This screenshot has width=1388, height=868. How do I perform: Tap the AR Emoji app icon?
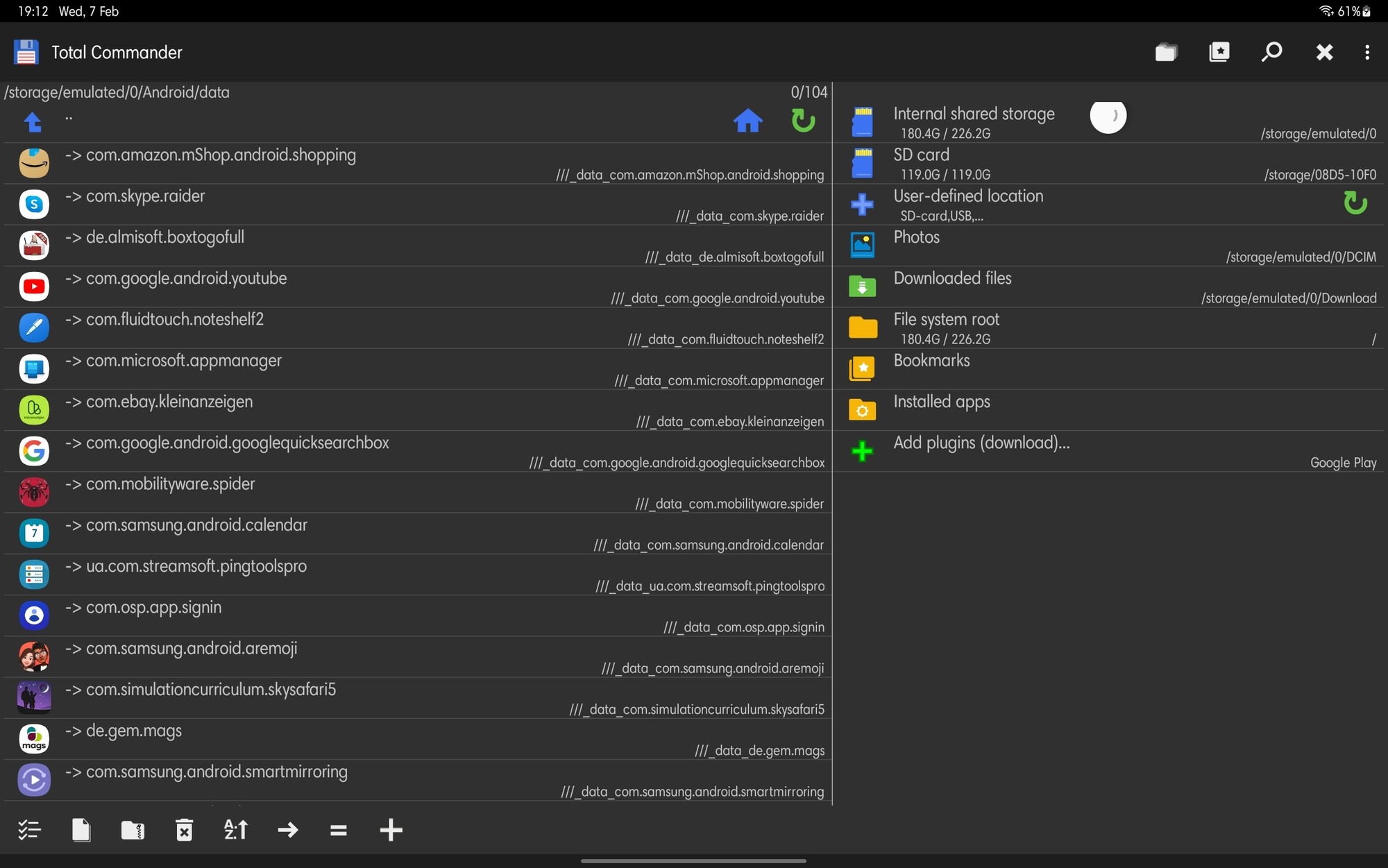click(x=33, y=656)
